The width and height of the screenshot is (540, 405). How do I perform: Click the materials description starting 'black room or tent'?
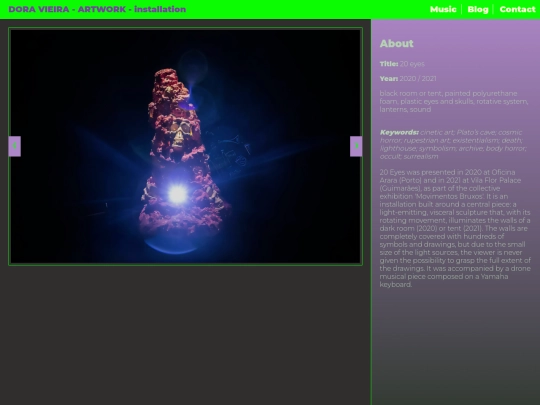click(x=454, y=102)
